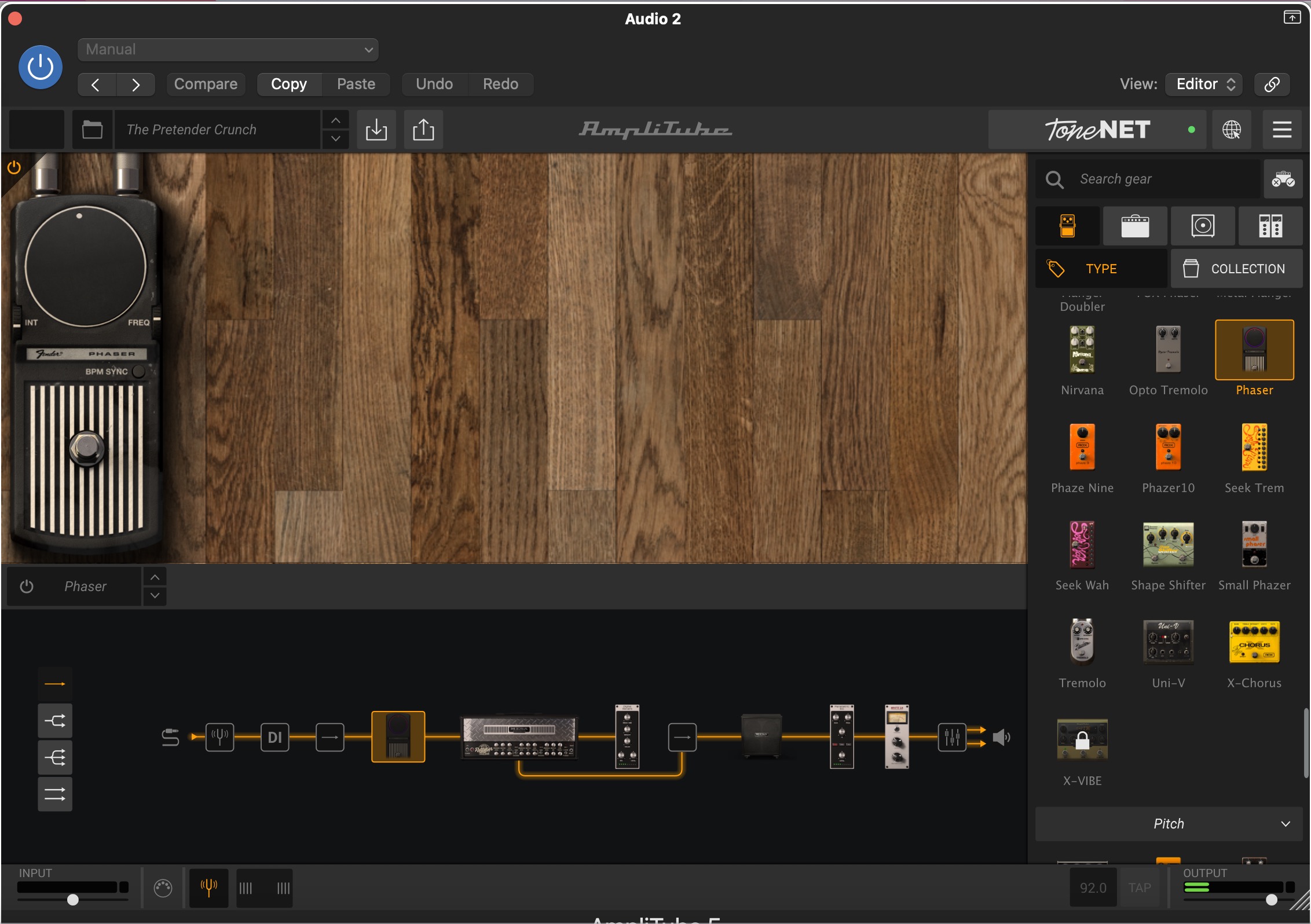Viewport: 1311px width, 924px height.
Task: Switch to the TYPE tab
Action: coord(1101,269)
